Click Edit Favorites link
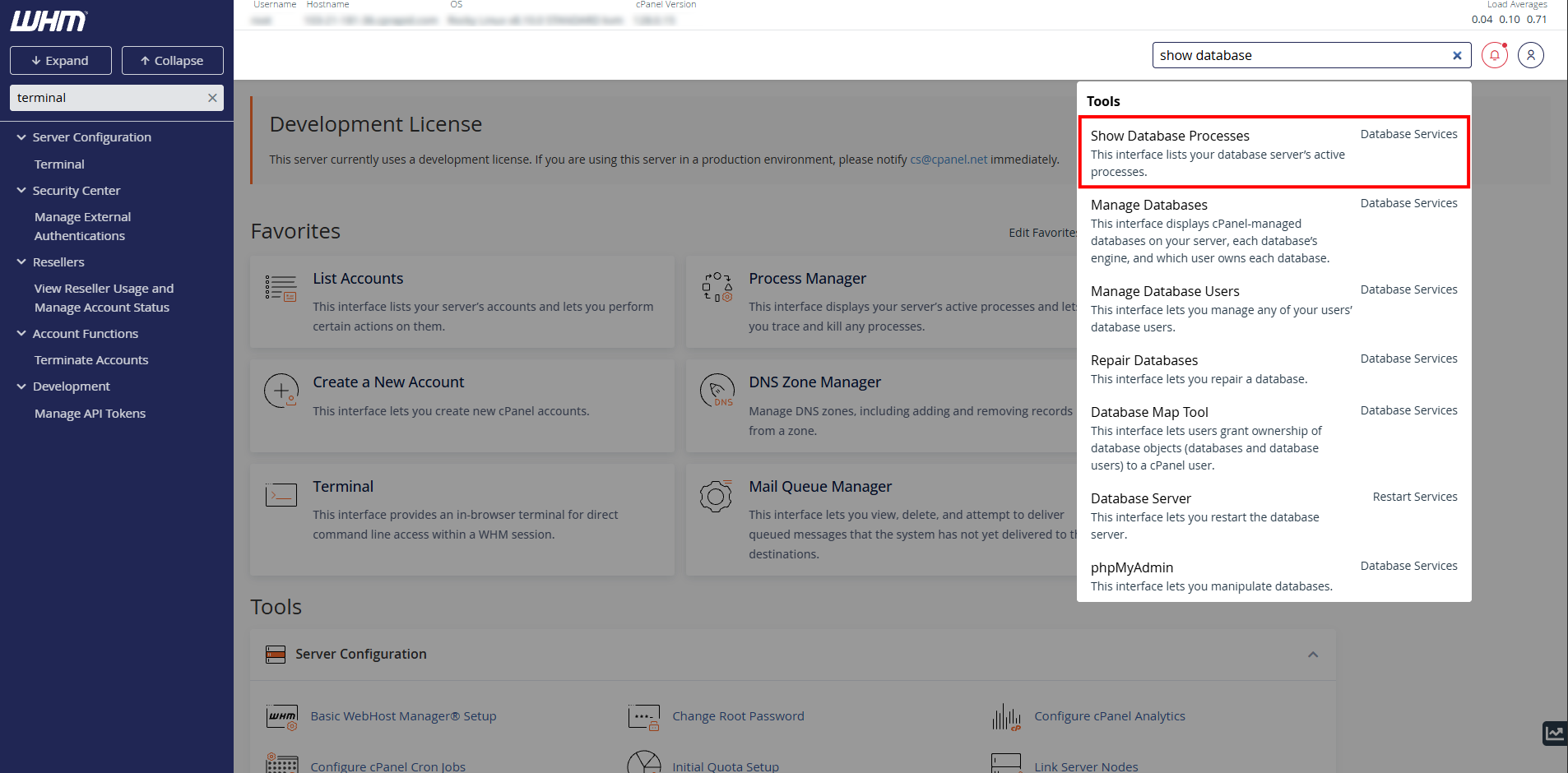This screenshot has width=1568, height=773. 1042,233
